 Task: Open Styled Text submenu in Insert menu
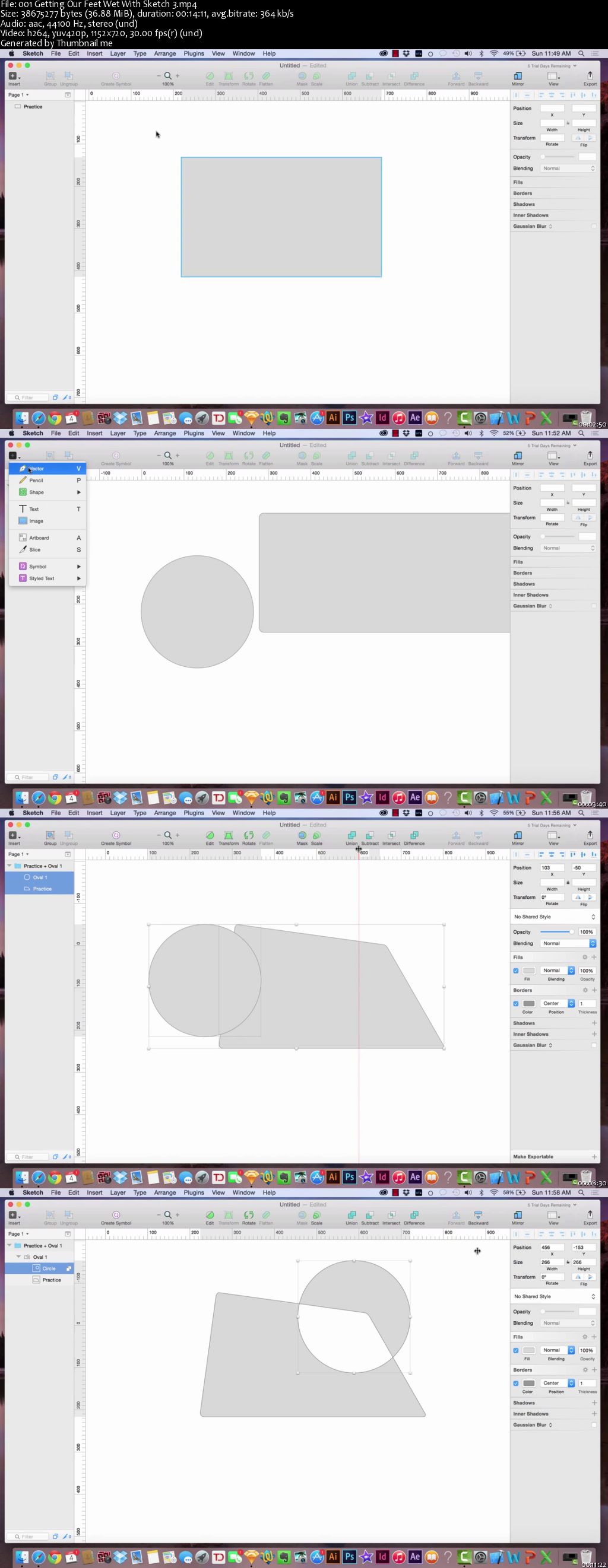pos(47,579)
